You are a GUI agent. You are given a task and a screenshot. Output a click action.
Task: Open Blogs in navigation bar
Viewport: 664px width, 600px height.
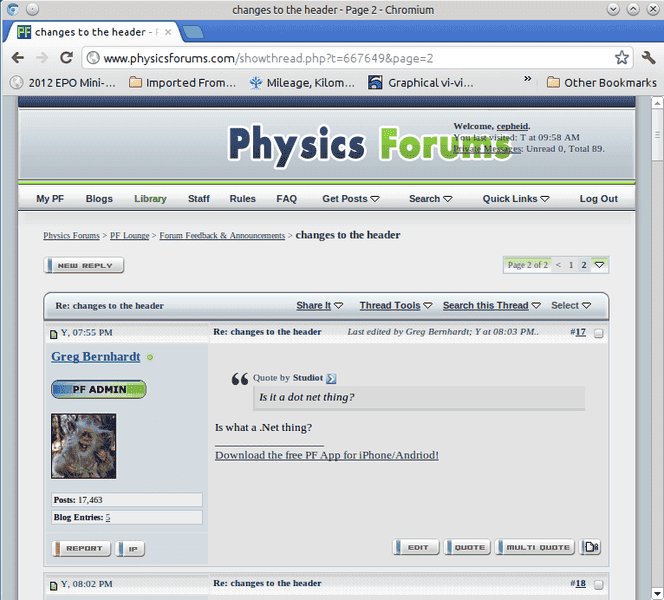99,199
